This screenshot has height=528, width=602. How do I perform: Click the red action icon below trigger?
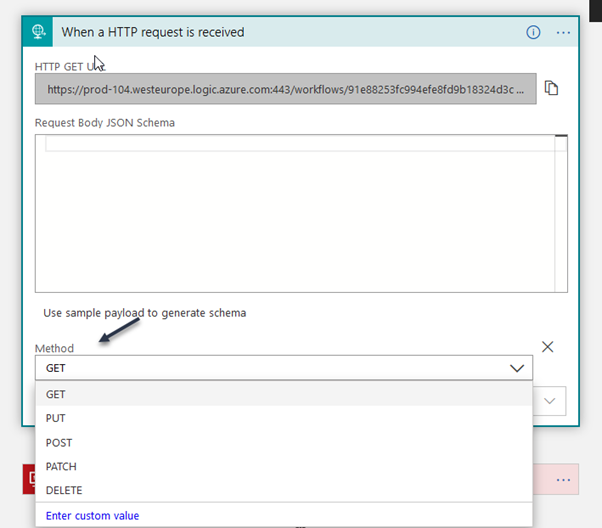point(29,480)
